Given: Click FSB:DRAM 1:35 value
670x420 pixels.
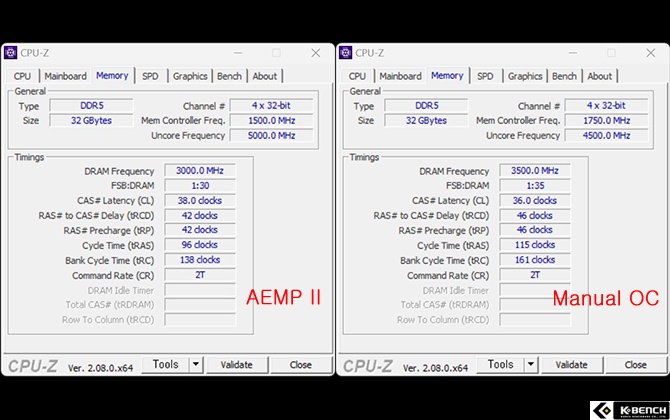Looking at the screenshot, I should click(x=535, y=186).
